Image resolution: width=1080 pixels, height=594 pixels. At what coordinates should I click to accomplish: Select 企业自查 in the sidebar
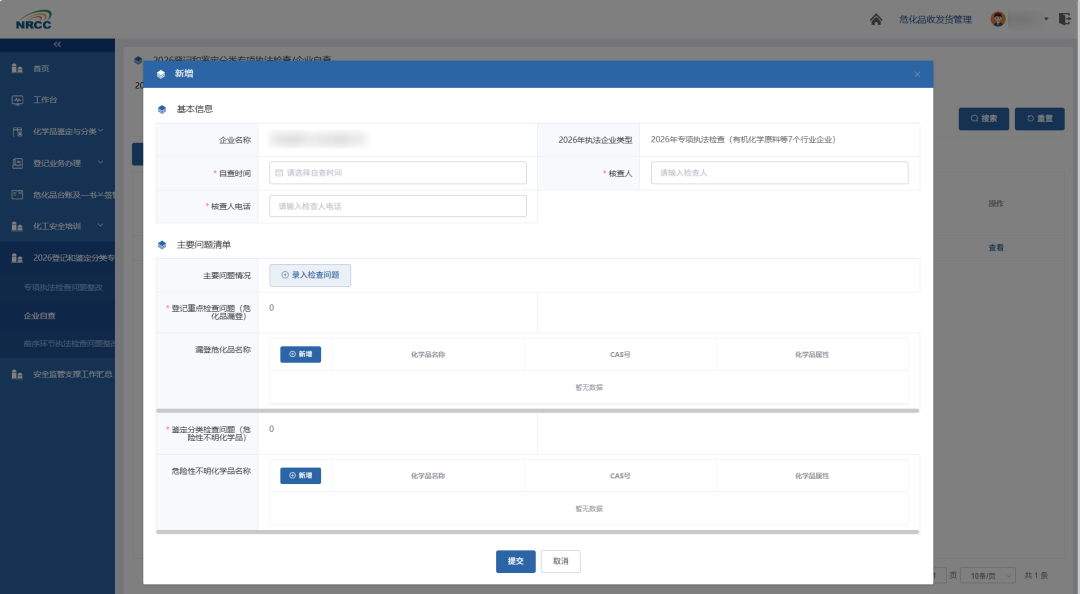coord(40,316)
